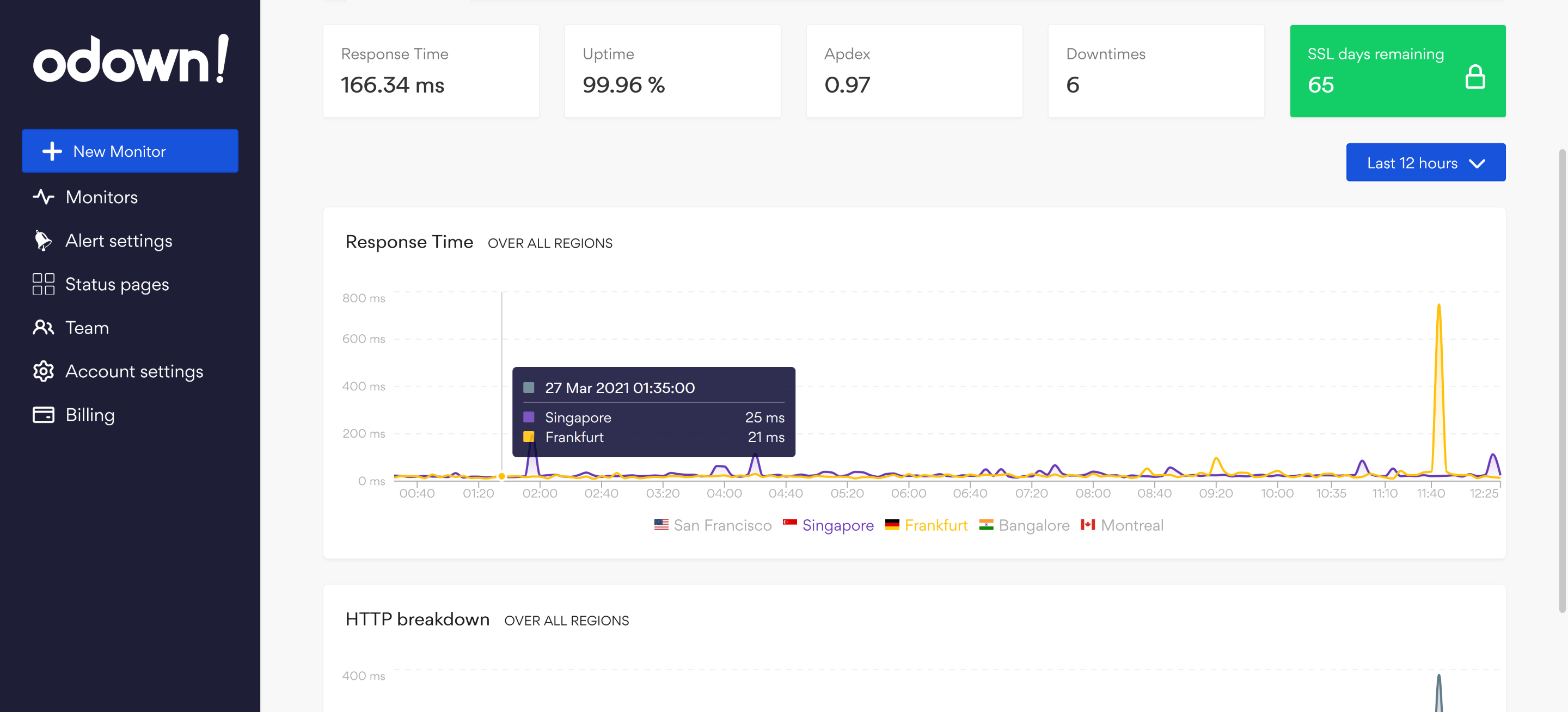Image resolution: width=1568 pixels, height=712 pixels.
Task: Click the Downtimes stat card
Action: (1155, 71)
